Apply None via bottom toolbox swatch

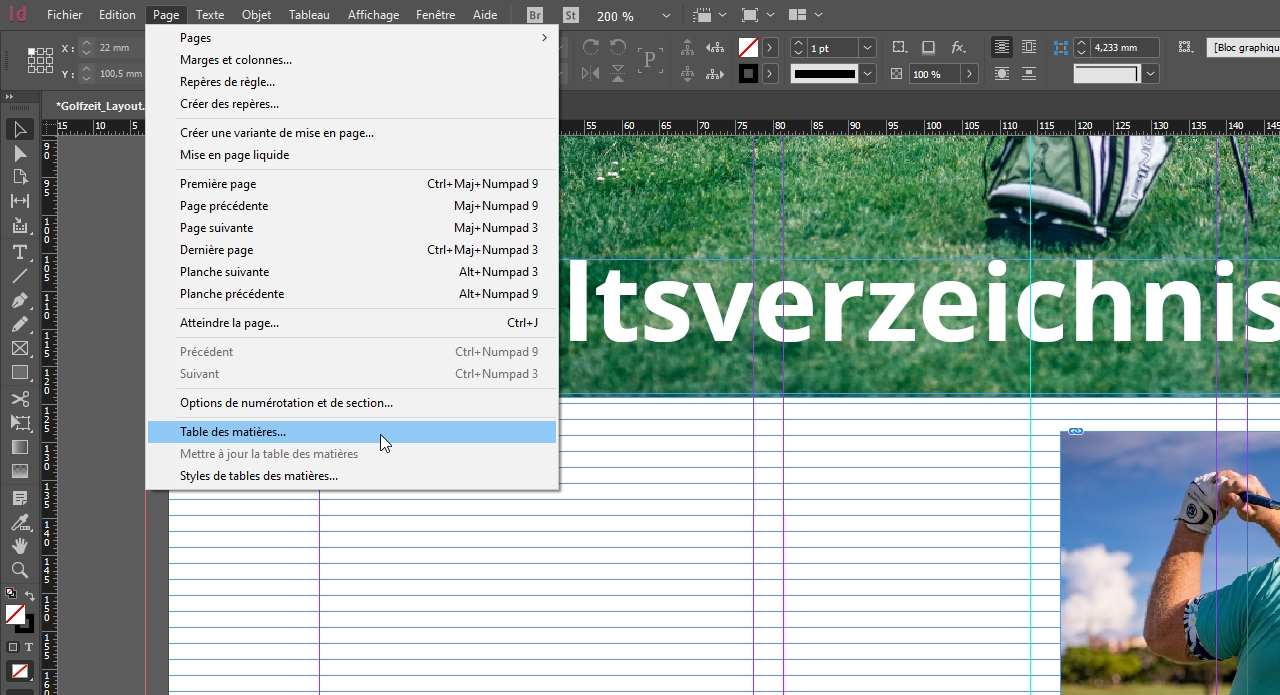pos(19,671)
